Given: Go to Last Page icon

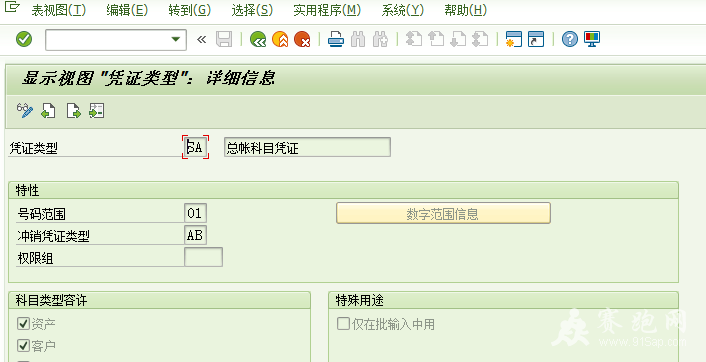Looking at the screenshot, I should (480, 40).
